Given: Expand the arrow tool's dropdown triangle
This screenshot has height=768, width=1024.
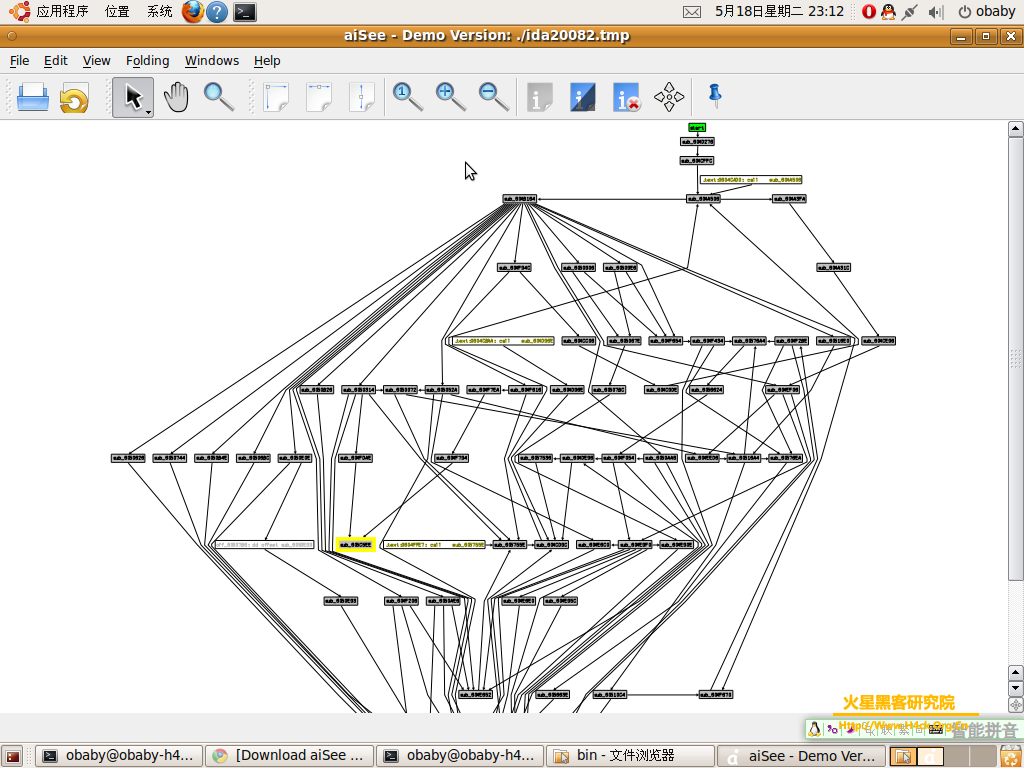Looking at the screenshot, I should click(149, 112).
